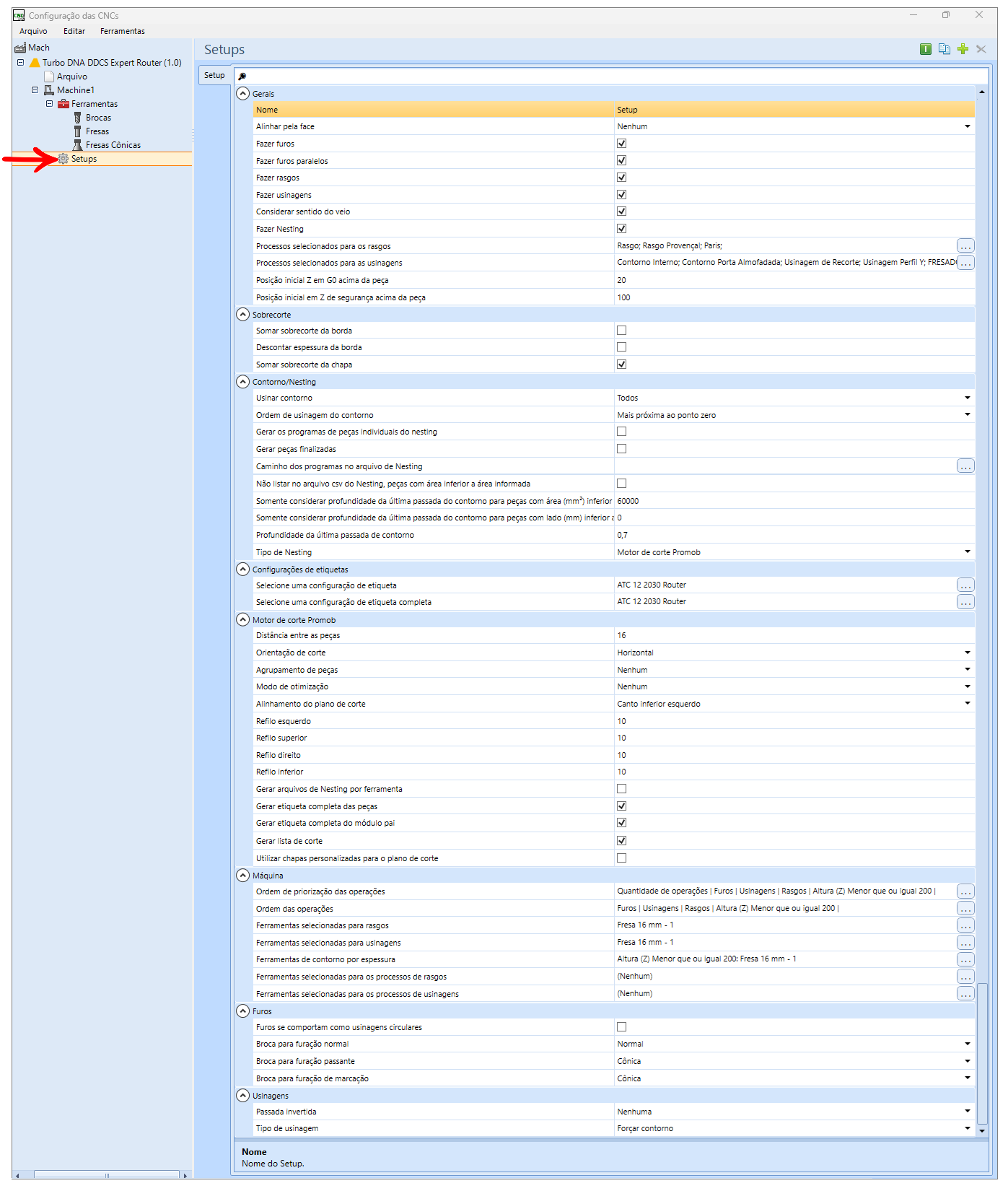Open the Ferramentas menu

tap(122, 31)
